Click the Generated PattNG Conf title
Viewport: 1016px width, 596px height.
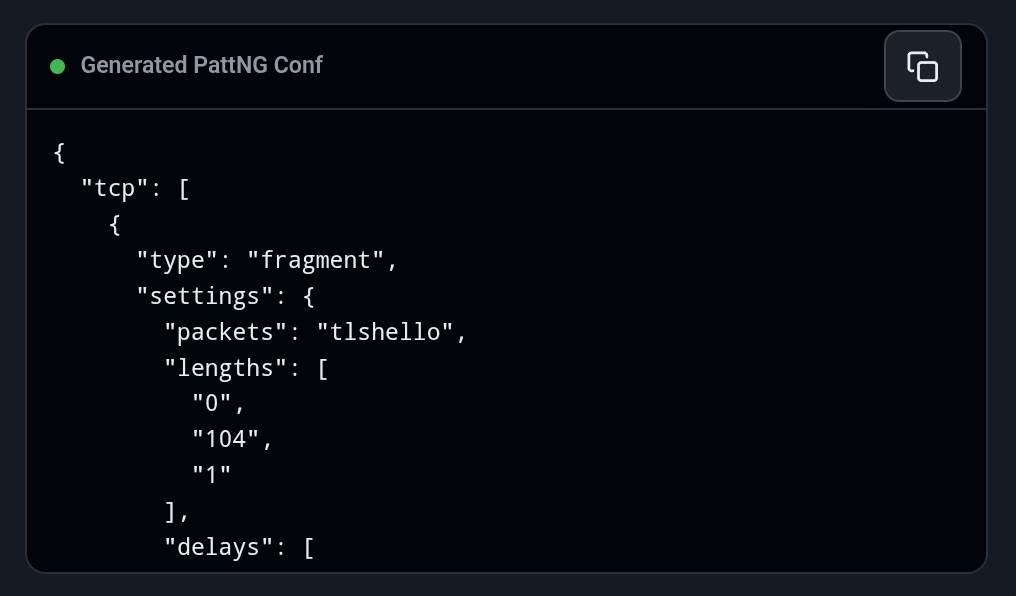(x=202, y=65)
